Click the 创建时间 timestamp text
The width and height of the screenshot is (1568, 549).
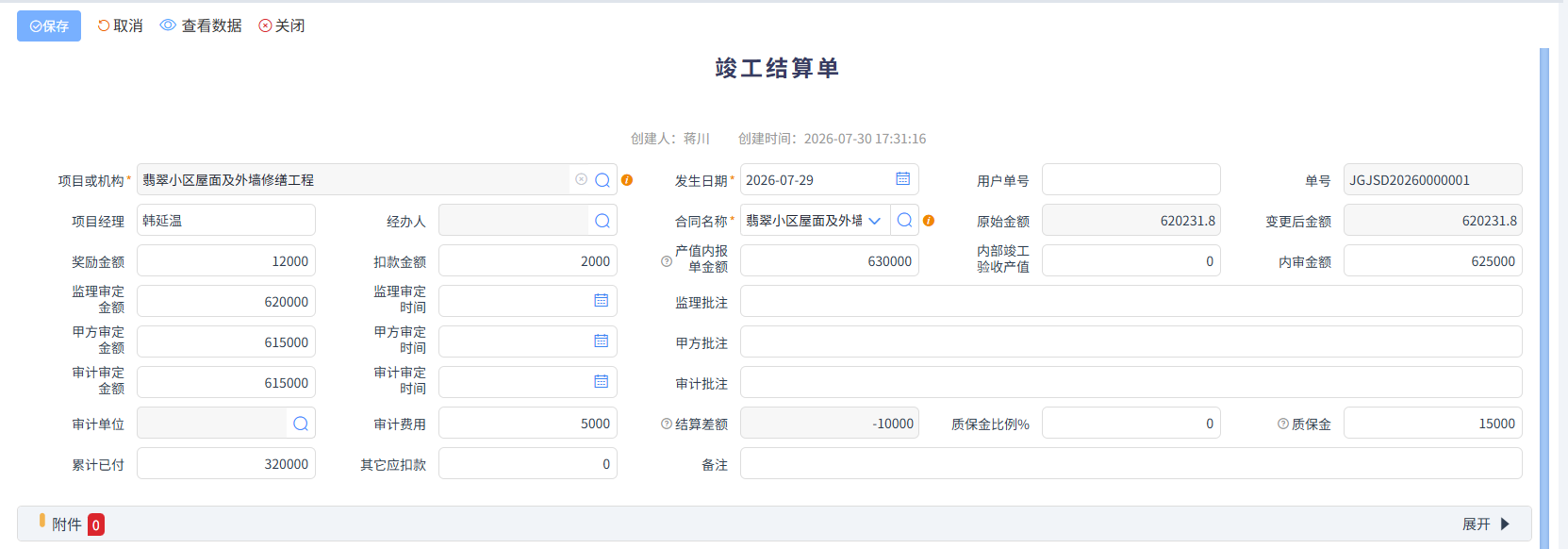pos(832,139)
